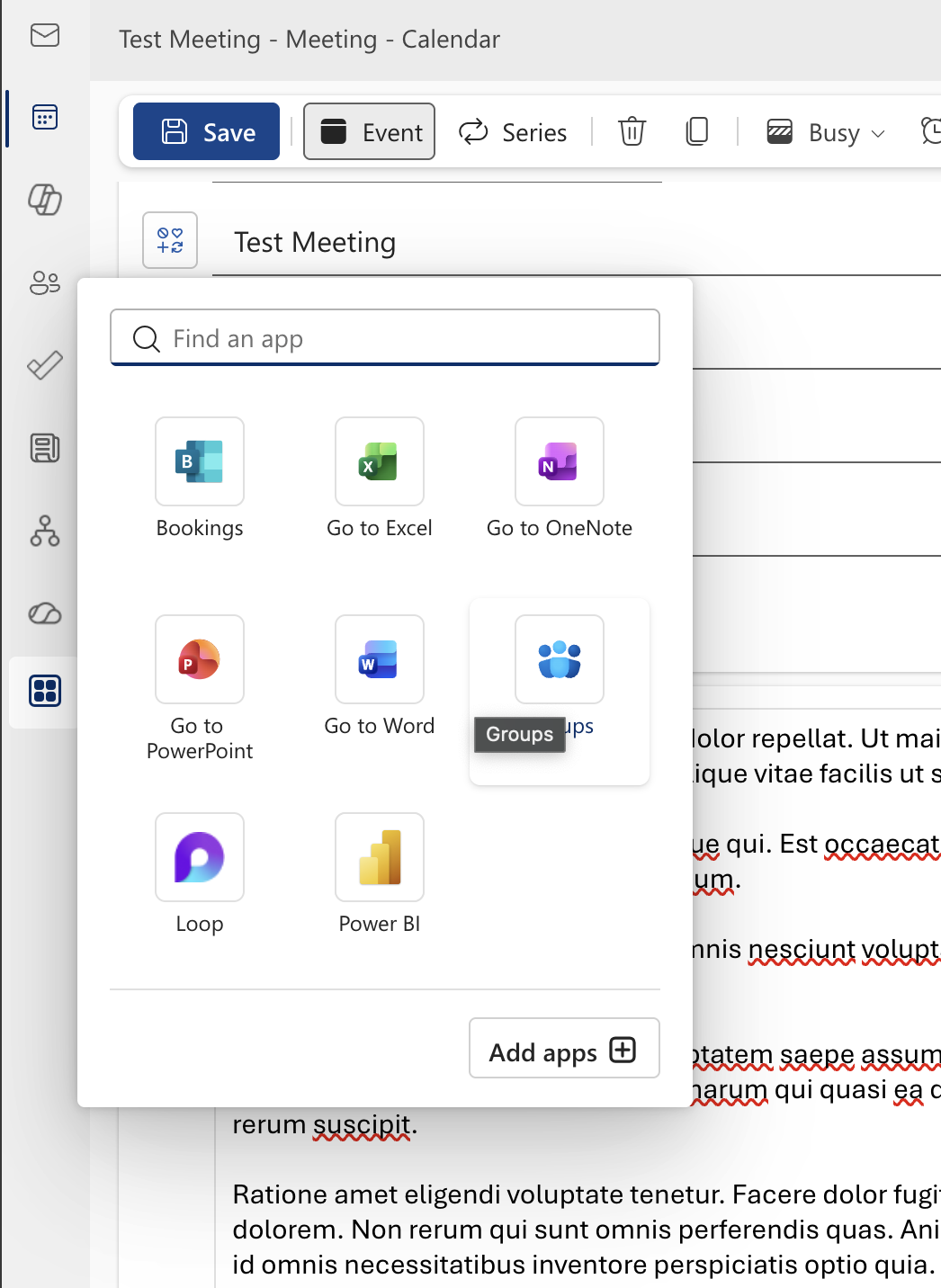Delete the meeting with trash icon
This screenshot has height=1288, width=941.
click(632, 131)
